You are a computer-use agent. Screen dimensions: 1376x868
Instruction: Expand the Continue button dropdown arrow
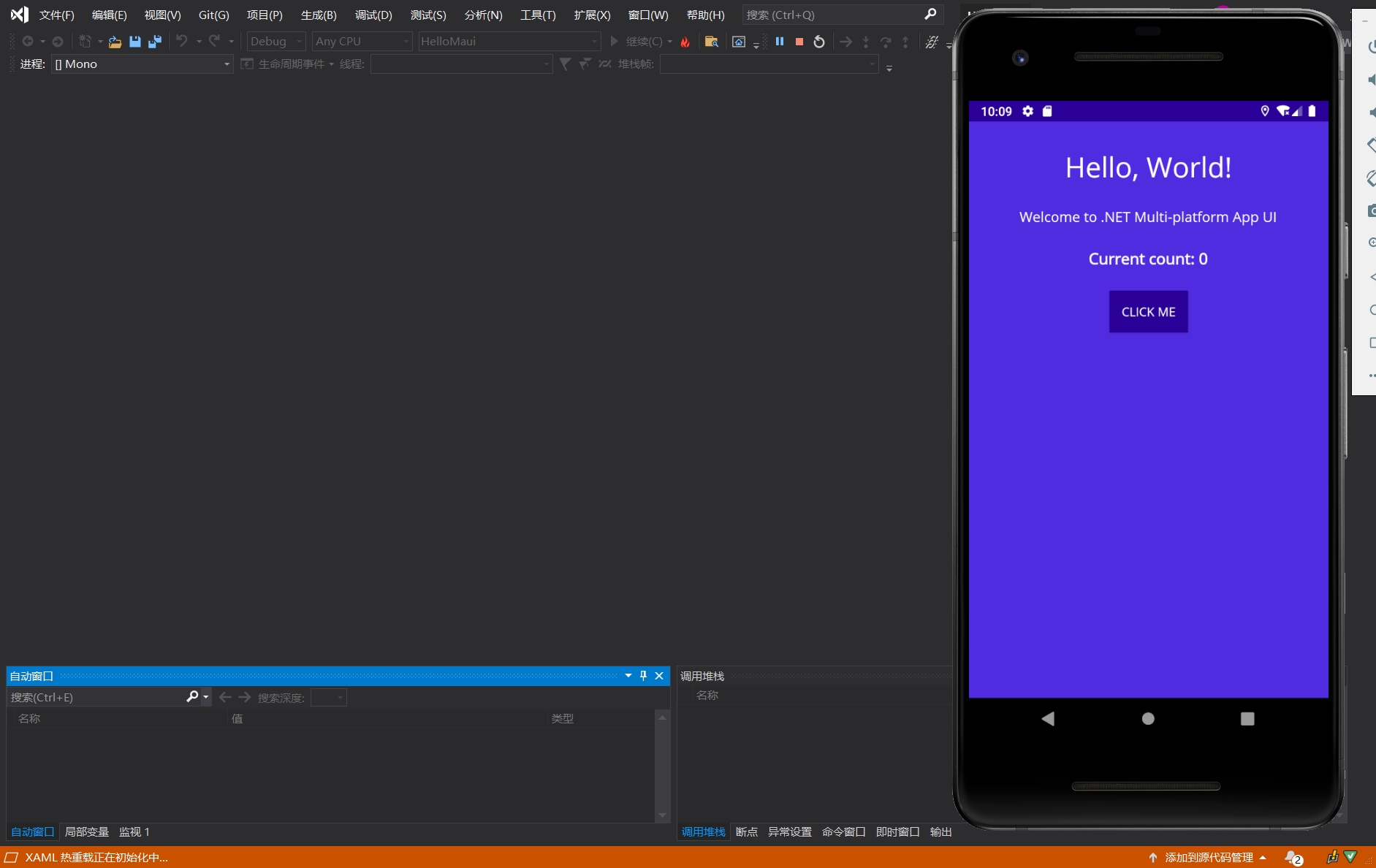[669, 42]
